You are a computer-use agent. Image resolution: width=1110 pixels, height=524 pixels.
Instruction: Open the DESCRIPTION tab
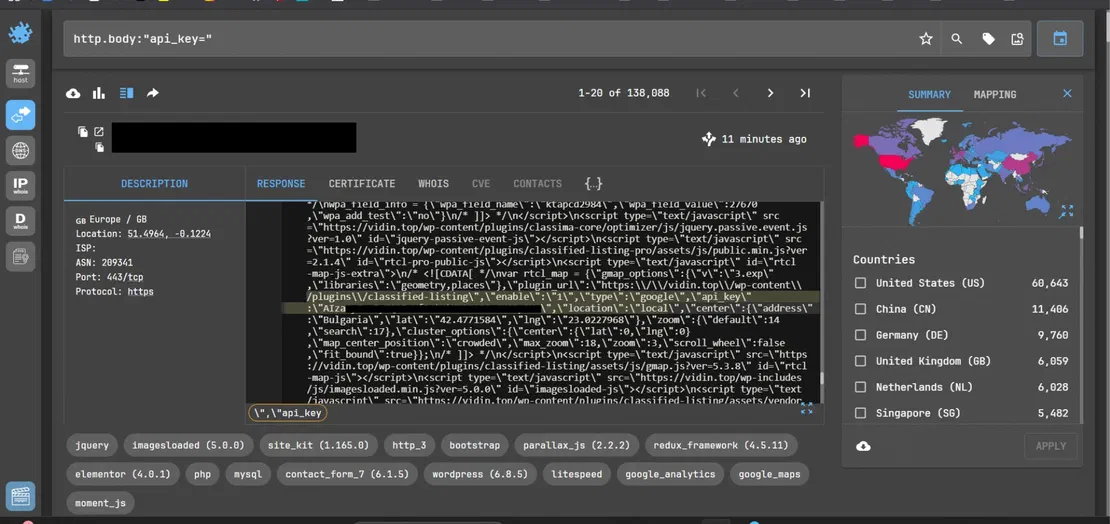click(154, 183)
